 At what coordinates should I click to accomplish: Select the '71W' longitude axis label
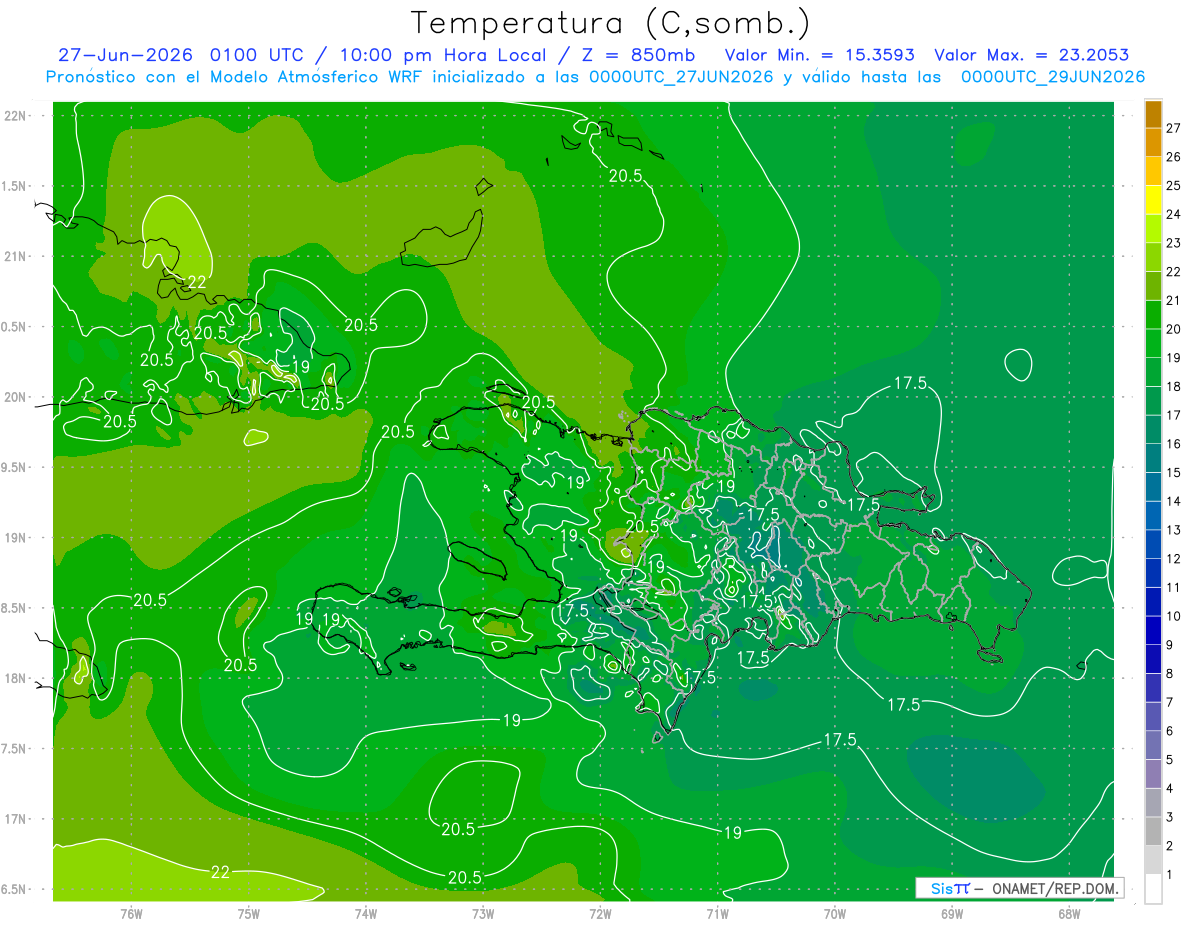click(x=717, y=913)
